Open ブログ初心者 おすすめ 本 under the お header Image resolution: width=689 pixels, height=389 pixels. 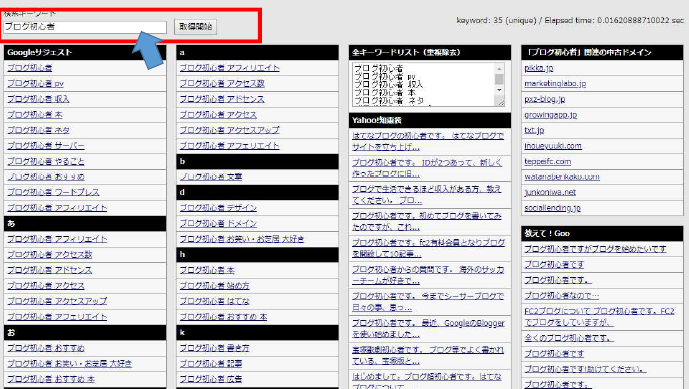click(51, 379)
